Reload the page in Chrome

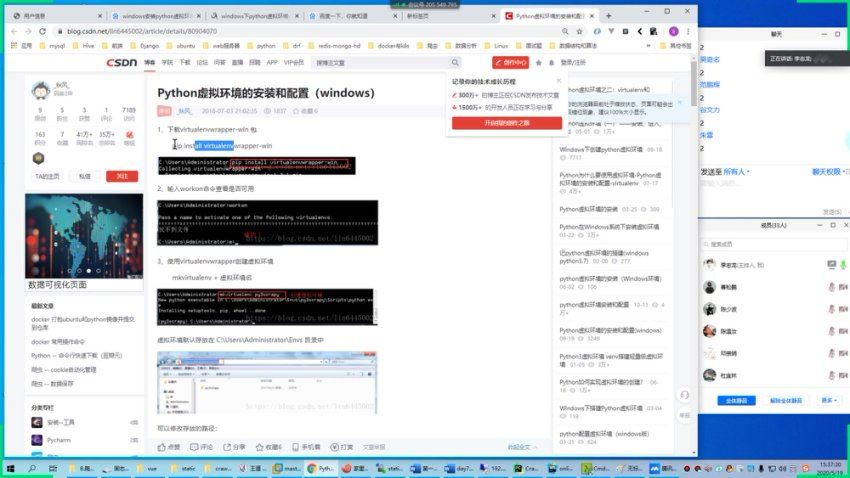[42, 31]
